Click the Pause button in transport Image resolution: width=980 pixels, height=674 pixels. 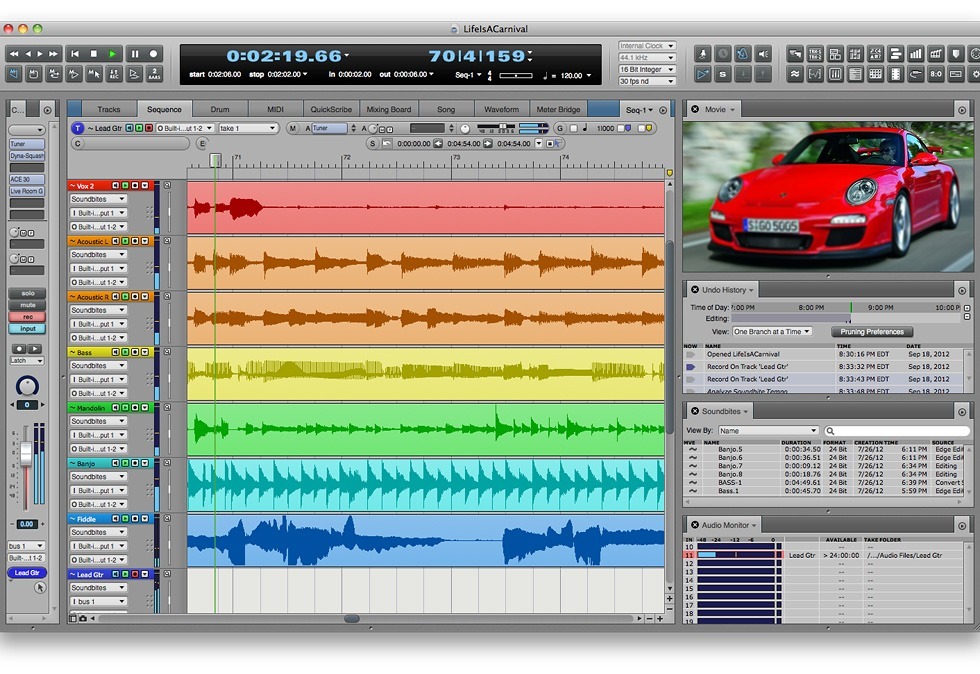134,54
